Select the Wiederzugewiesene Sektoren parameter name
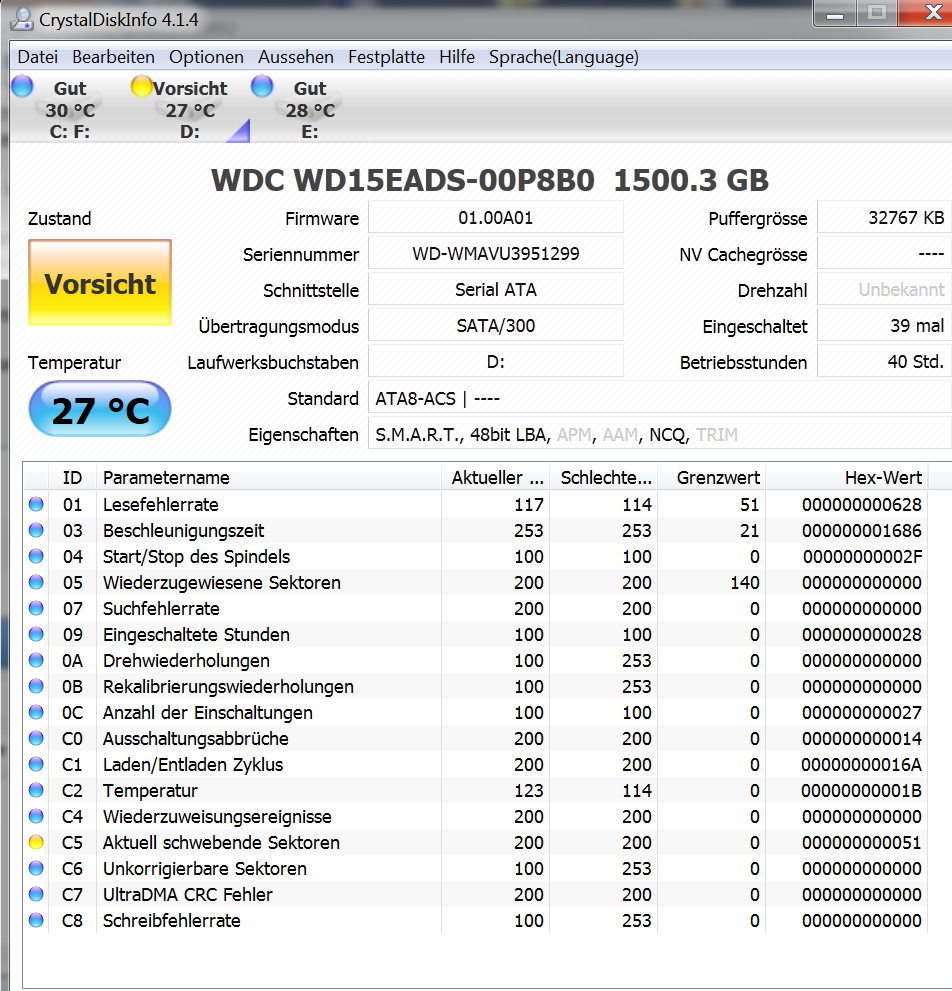 tap(222, 582)
